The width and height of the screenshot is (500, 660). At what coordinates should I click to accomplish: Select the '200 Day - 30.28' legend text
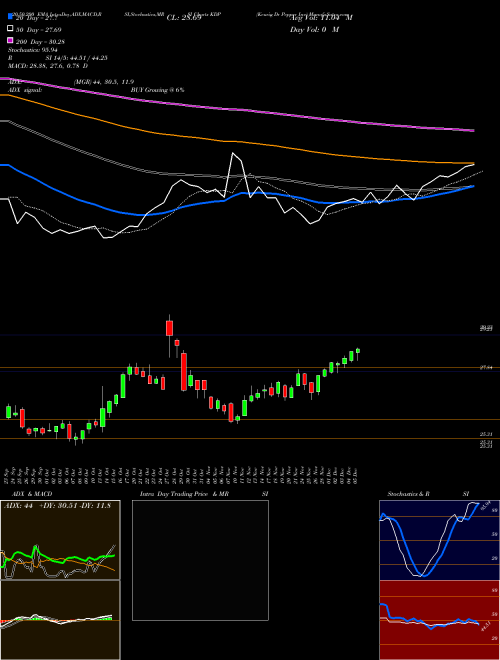pyautogui.click(x=41, y=42)
